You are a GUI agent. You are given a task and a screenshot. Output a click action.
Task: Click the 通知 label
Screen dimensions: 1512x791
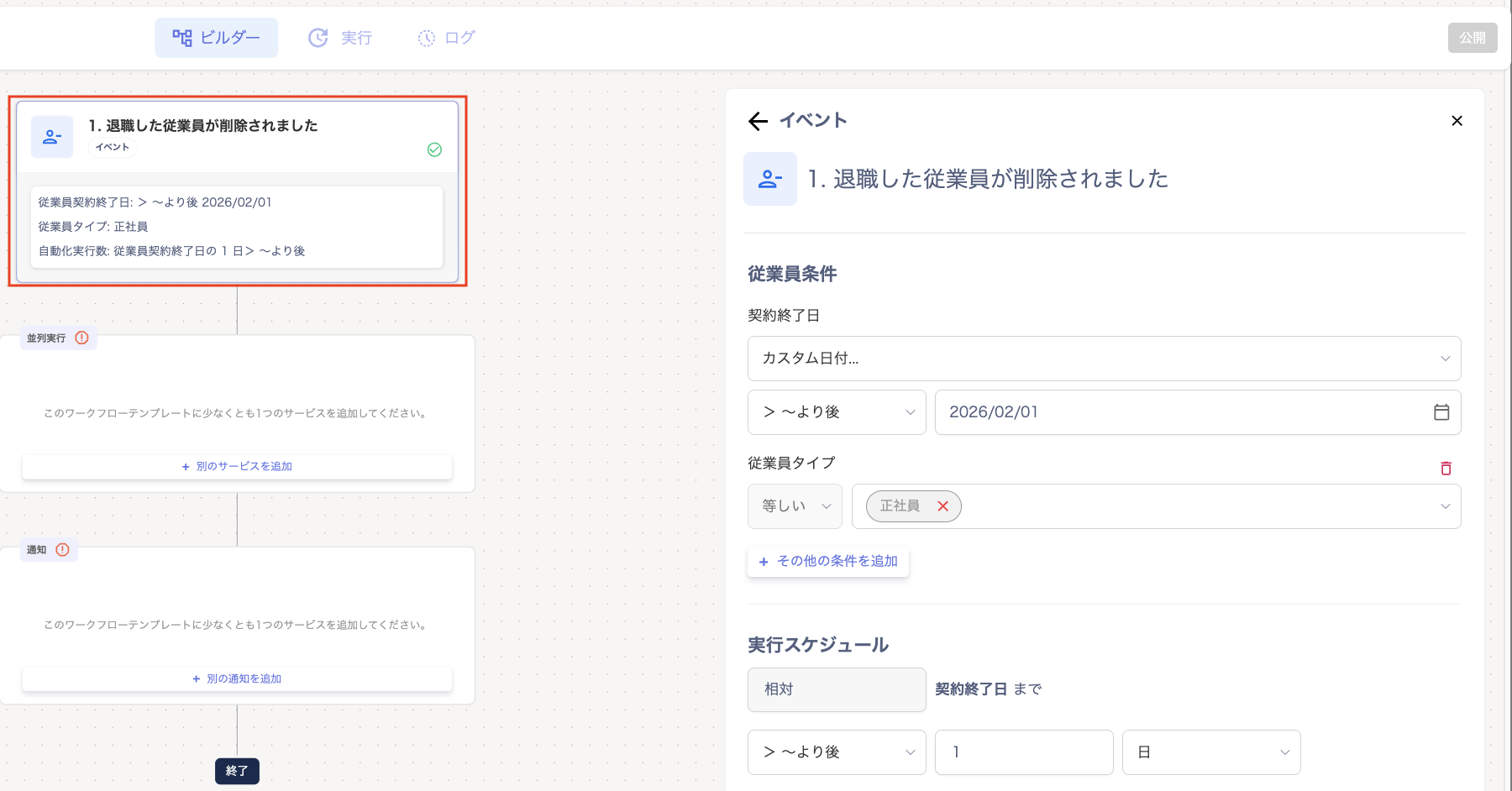point(36,550)
